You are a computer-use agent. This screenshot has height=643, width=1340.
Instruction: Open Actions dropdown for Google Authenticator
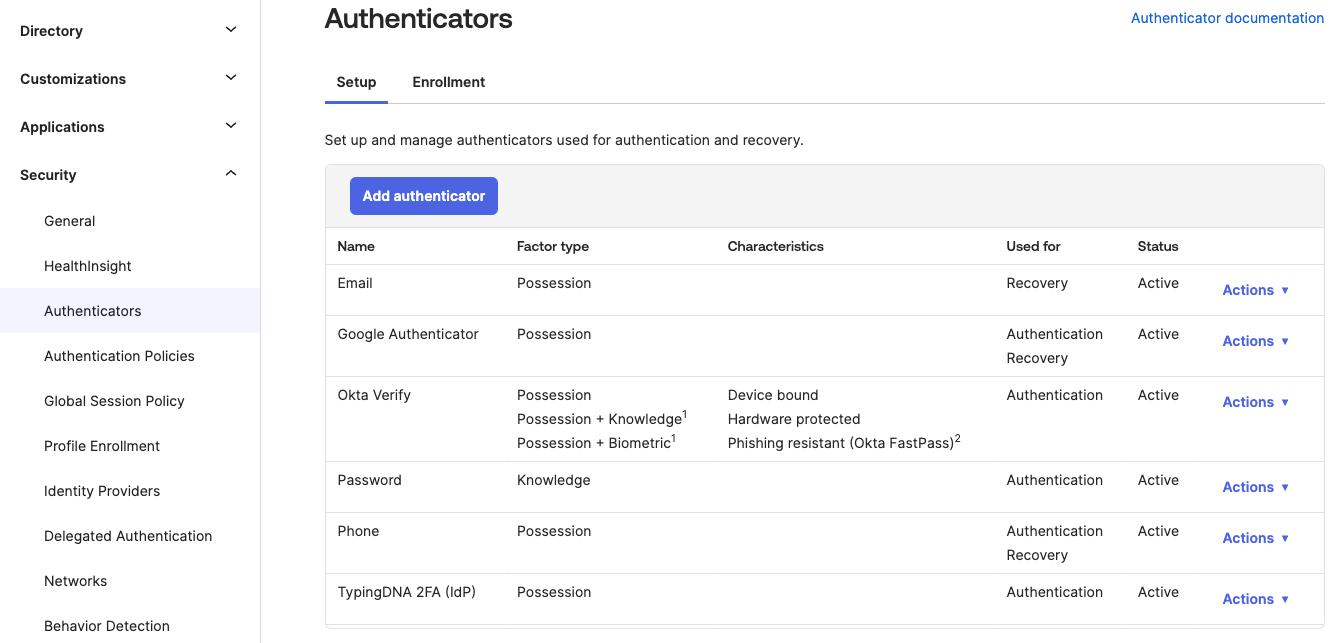pyautogui.click(x=1256, y=341)
